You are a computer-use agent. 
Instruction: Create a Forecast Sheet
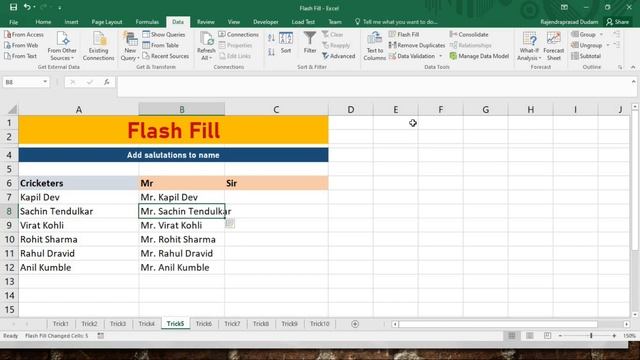(553, 46)
